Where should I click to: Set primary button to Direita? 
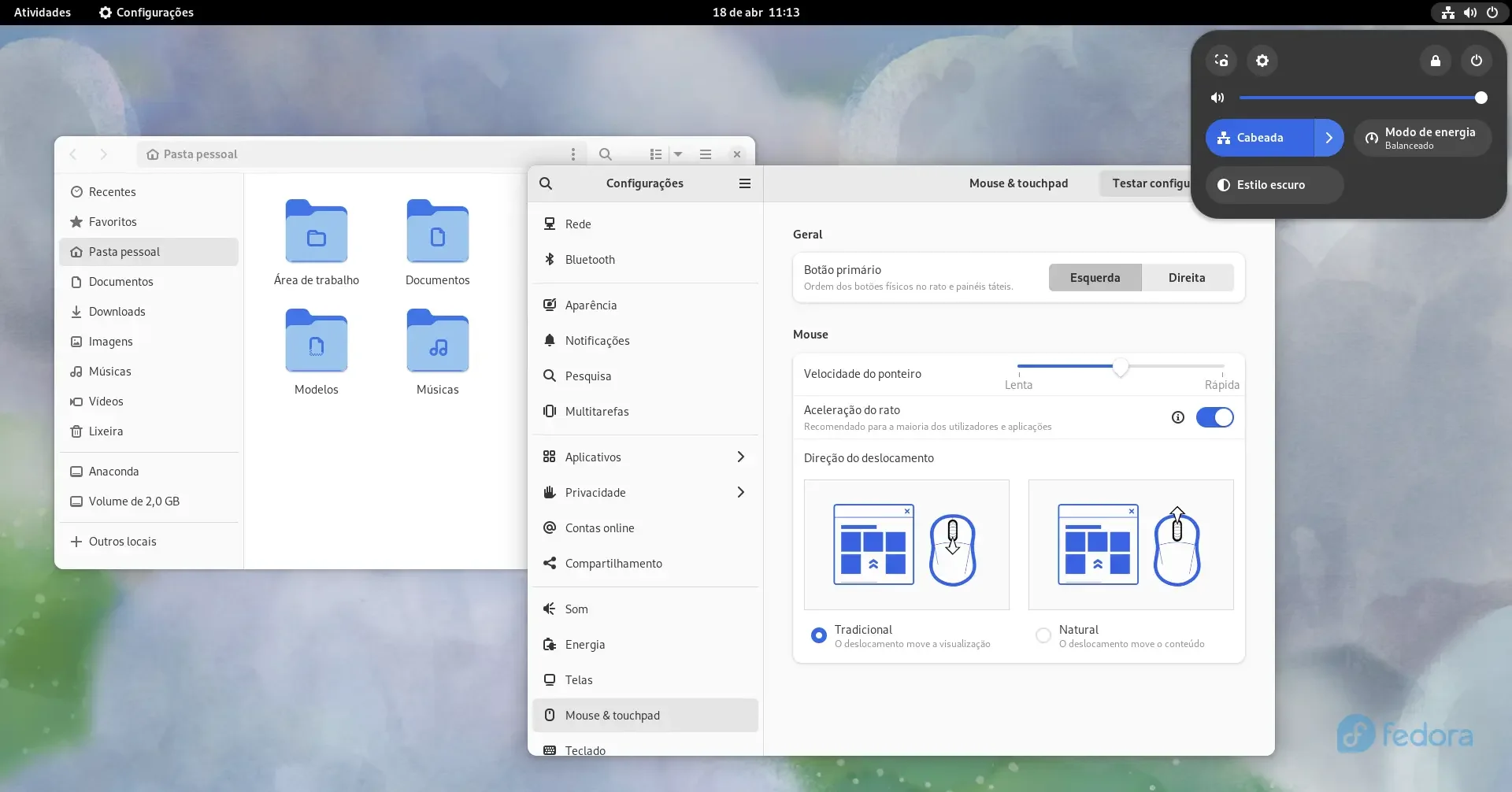tap(1187, 278)
